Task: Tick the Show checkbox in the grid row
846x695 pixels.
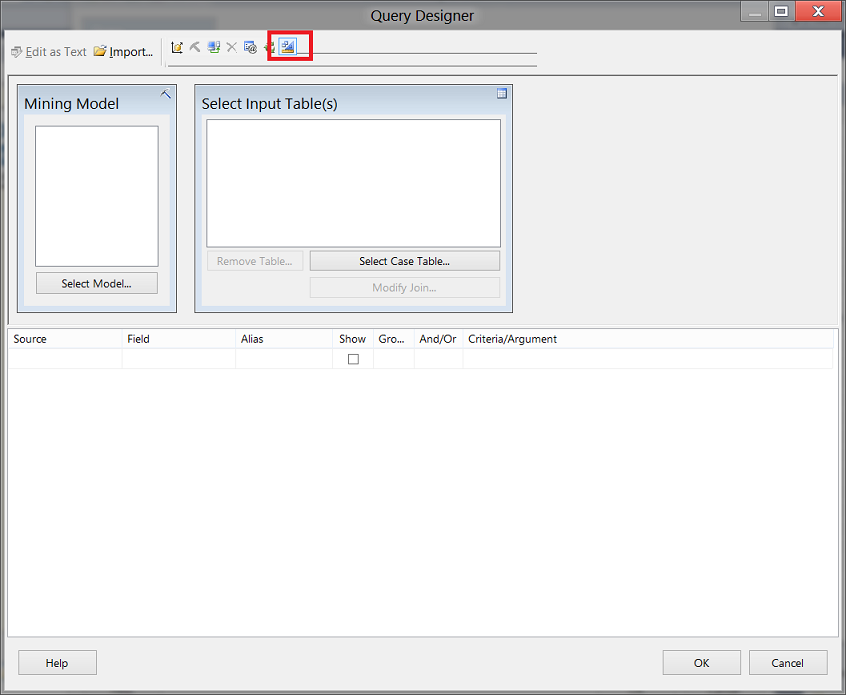Action: click(353, 359)
